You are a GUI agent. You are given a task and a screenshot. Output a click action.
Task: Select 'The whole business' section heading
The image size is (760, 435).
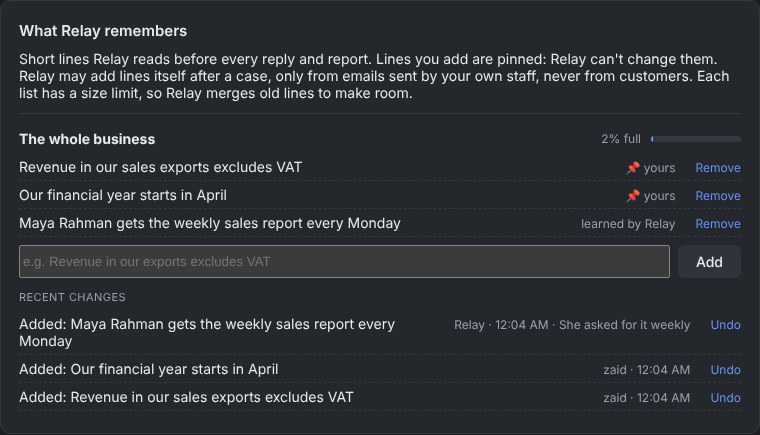[87, 139]
